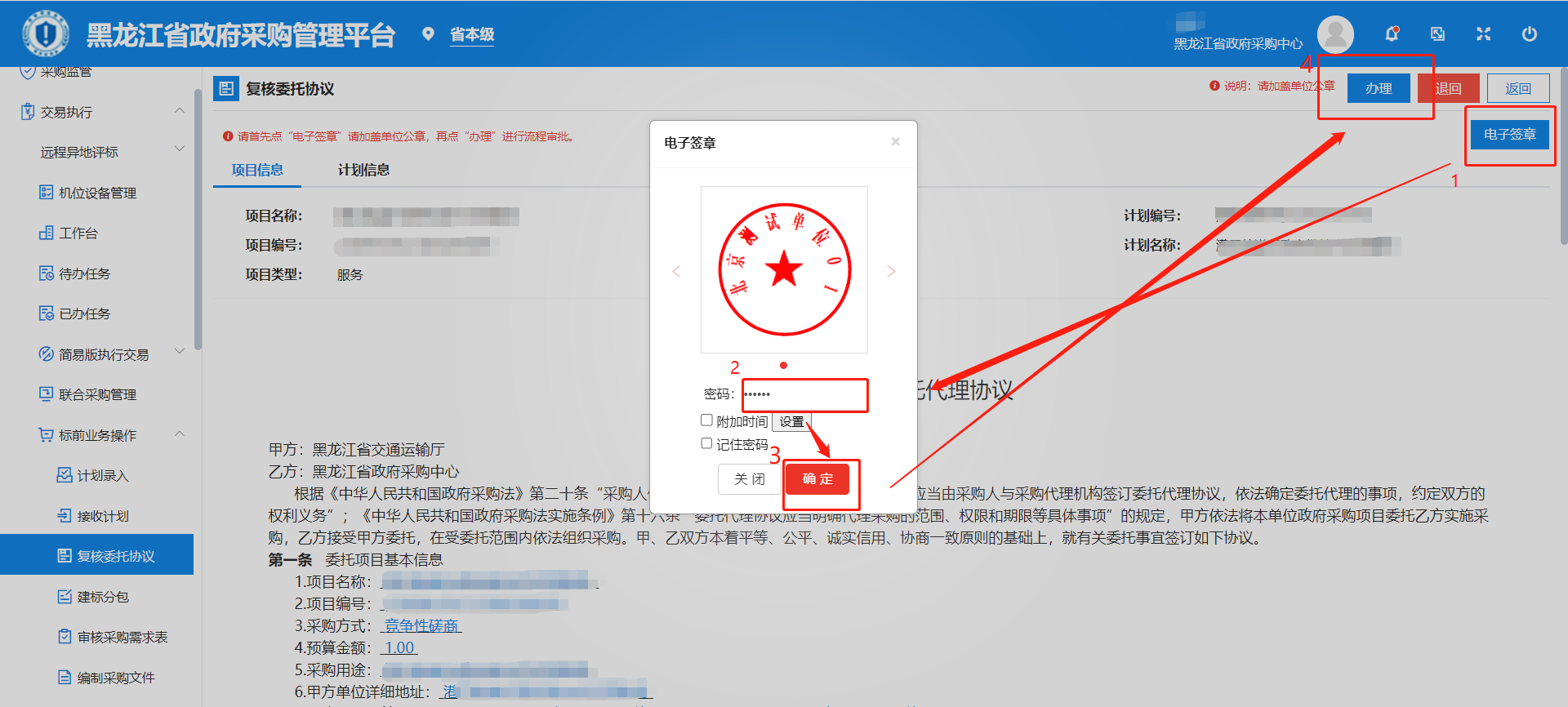Viewport: 1568px width, 707px height.
Task: Open 采购监管 in the sidebar
Action: pos(66,72)
